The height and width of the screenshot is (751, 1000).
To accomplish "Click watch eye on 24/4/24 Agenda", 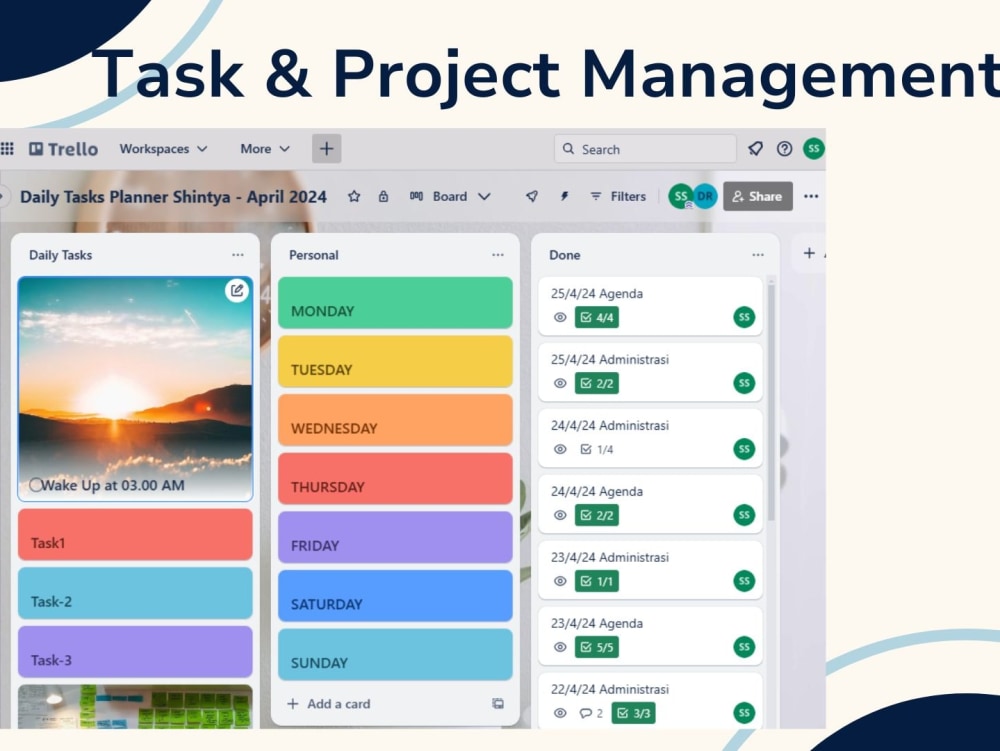I will [560, 515].
